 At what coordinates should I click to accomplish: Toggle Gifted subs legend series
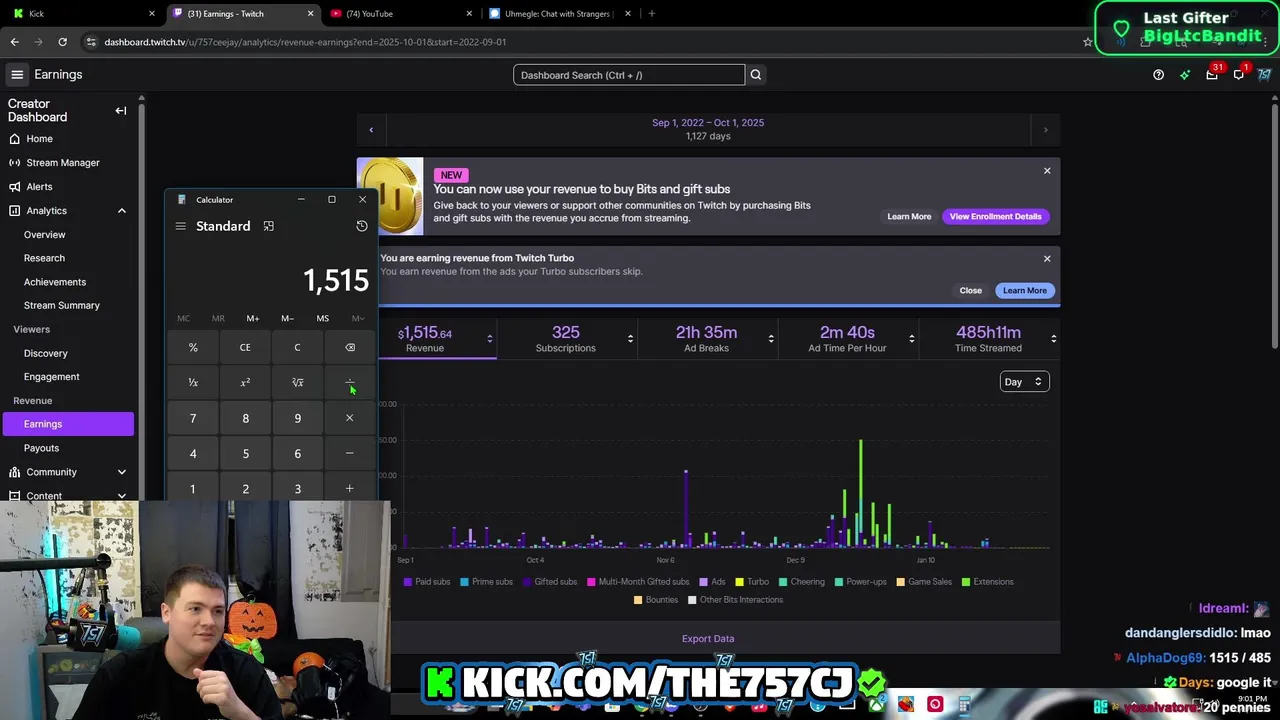point(549,582)
